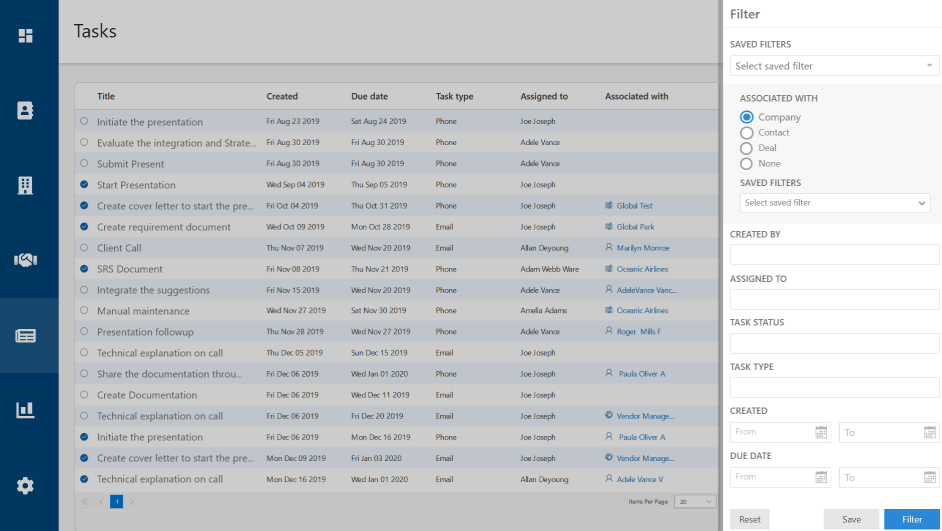The image size is (942, 531).
Task: Expand saved filter dropdown under Associated With
Action: tap(835, 203)
